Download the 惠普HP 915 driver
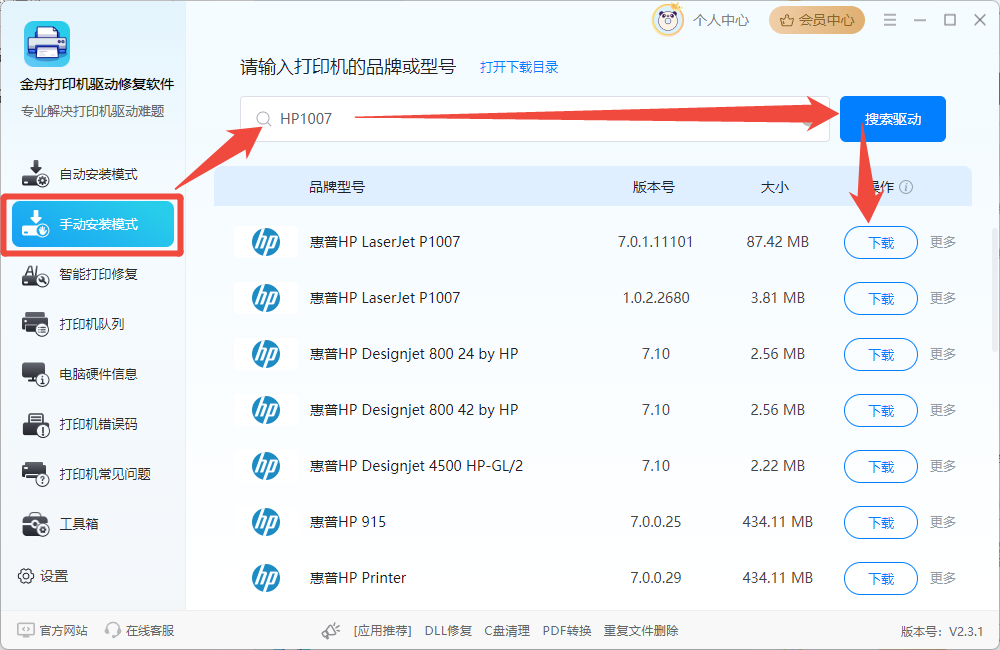Screen dimensions: 1000x650 pyautogui.click(x=881, y=523)
